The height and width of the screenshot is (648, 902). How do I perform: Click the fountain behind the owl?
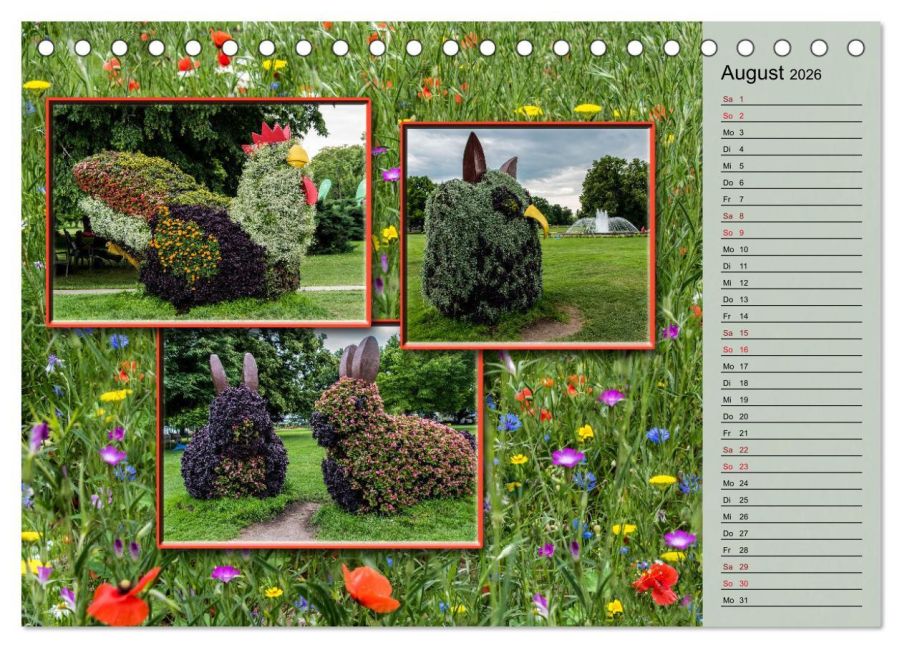[x=602, y=223]
